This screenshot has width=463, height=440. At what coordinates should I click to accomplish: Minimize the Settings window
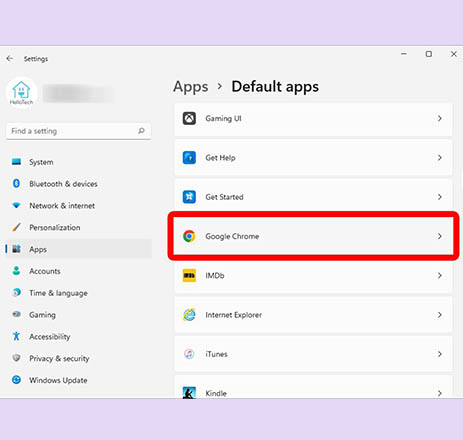point(404,54)
